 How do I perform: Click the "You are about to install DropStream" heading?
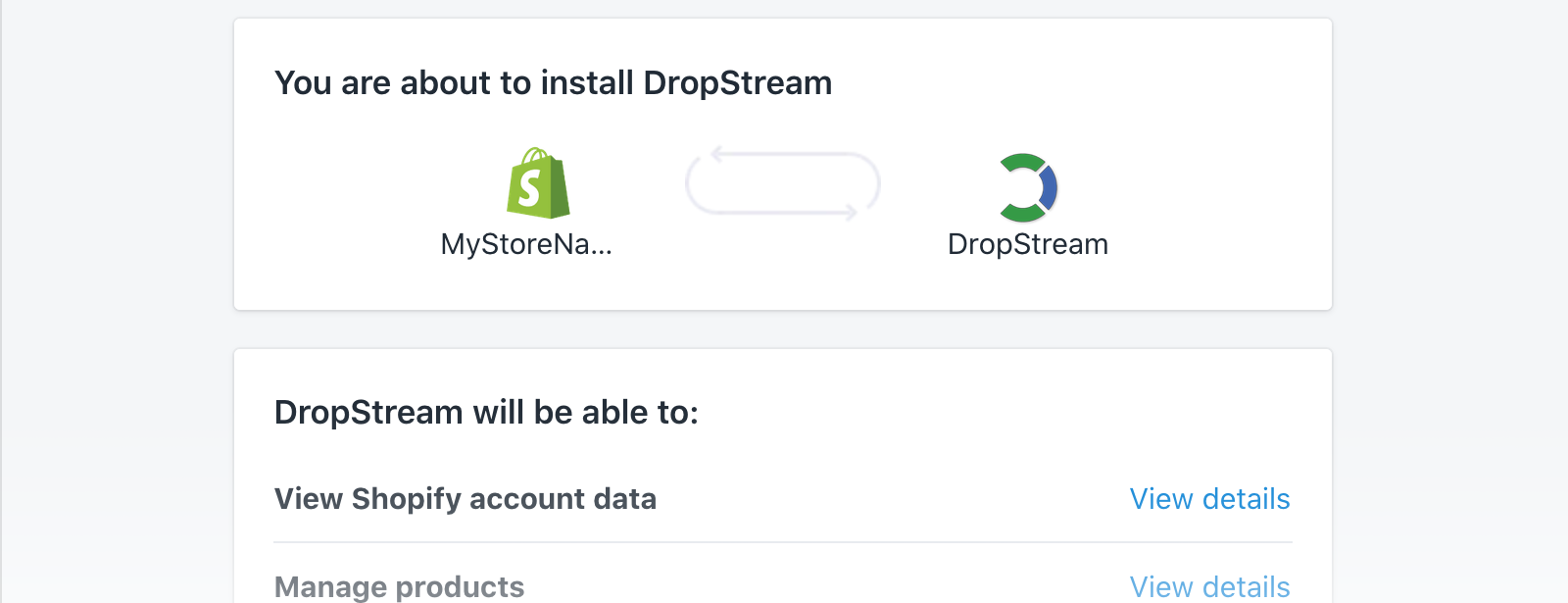553,83
